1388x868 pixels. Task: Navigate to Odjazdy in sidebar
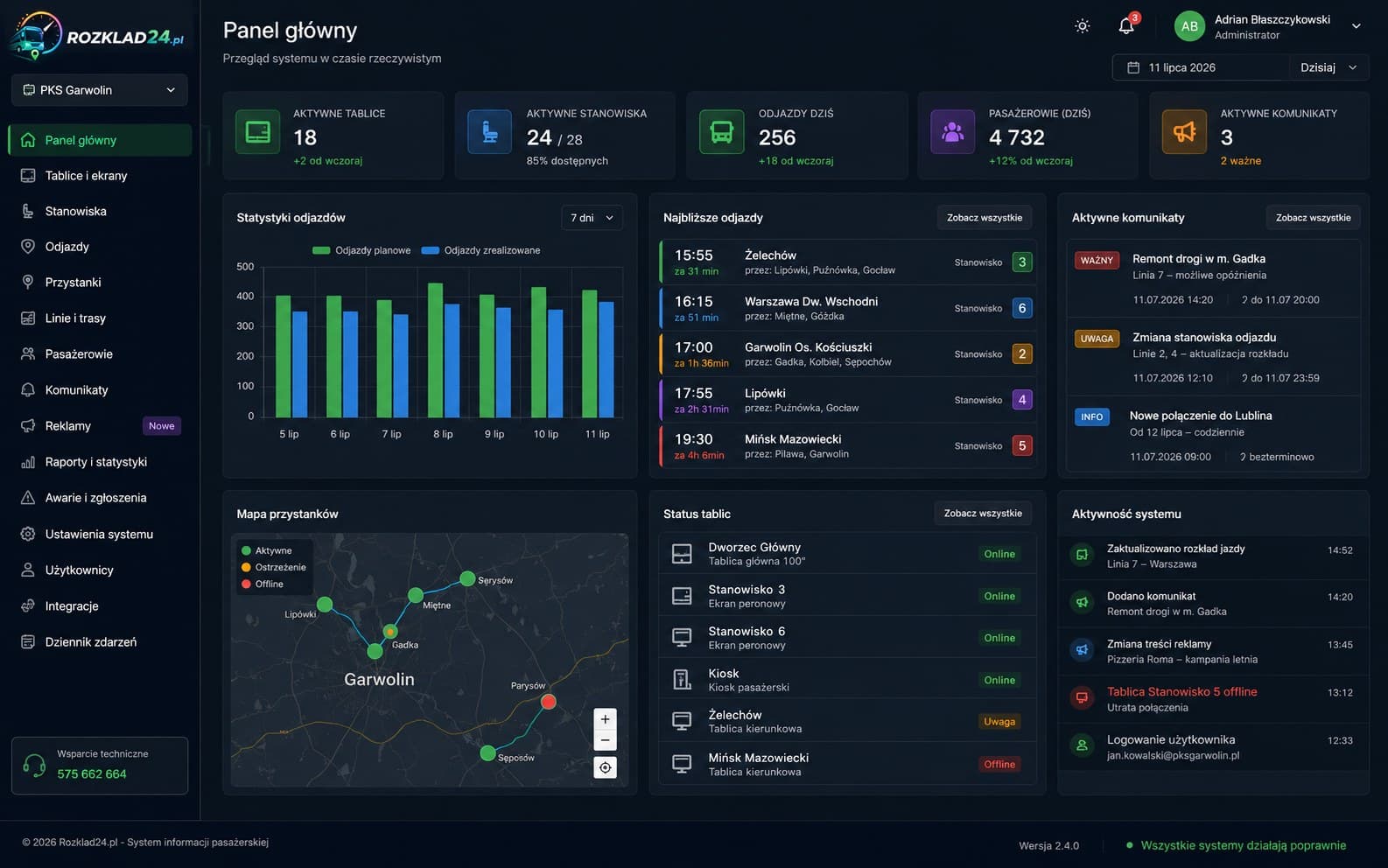pyautogui.click(x=100, y=247)
